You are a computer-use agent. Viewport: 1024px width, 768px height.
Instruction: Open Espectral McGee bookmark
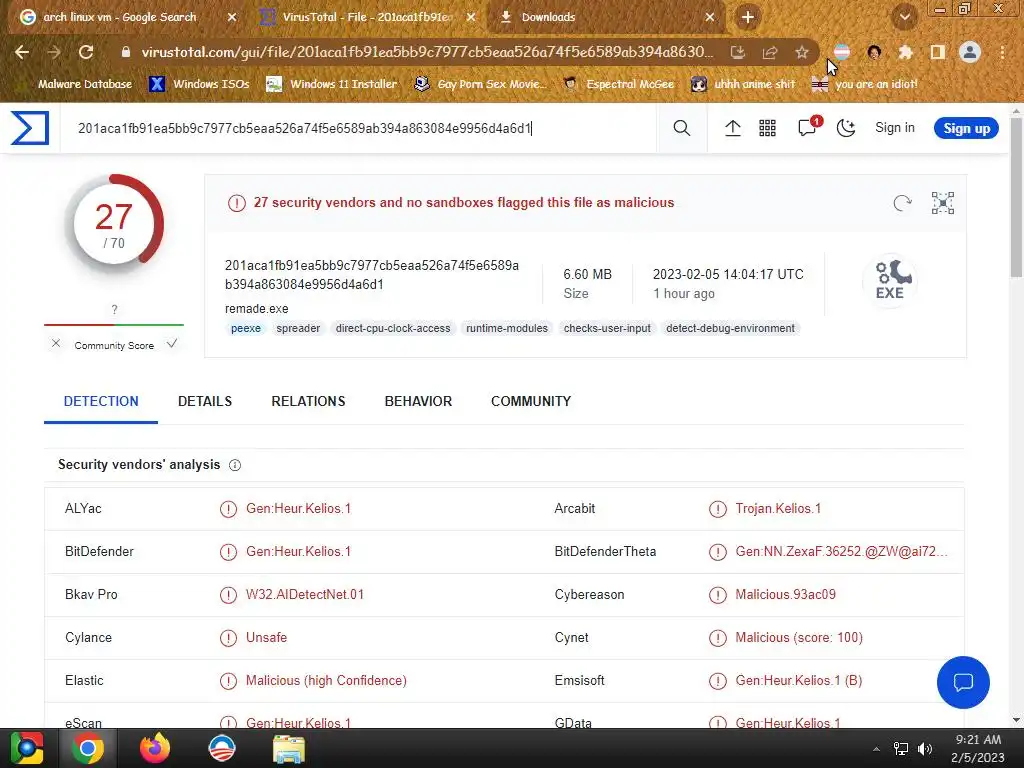pos(618,84)
